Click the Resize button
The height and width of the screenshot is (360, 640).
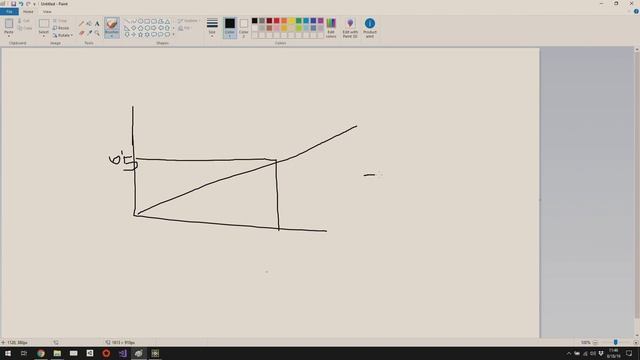61,28
